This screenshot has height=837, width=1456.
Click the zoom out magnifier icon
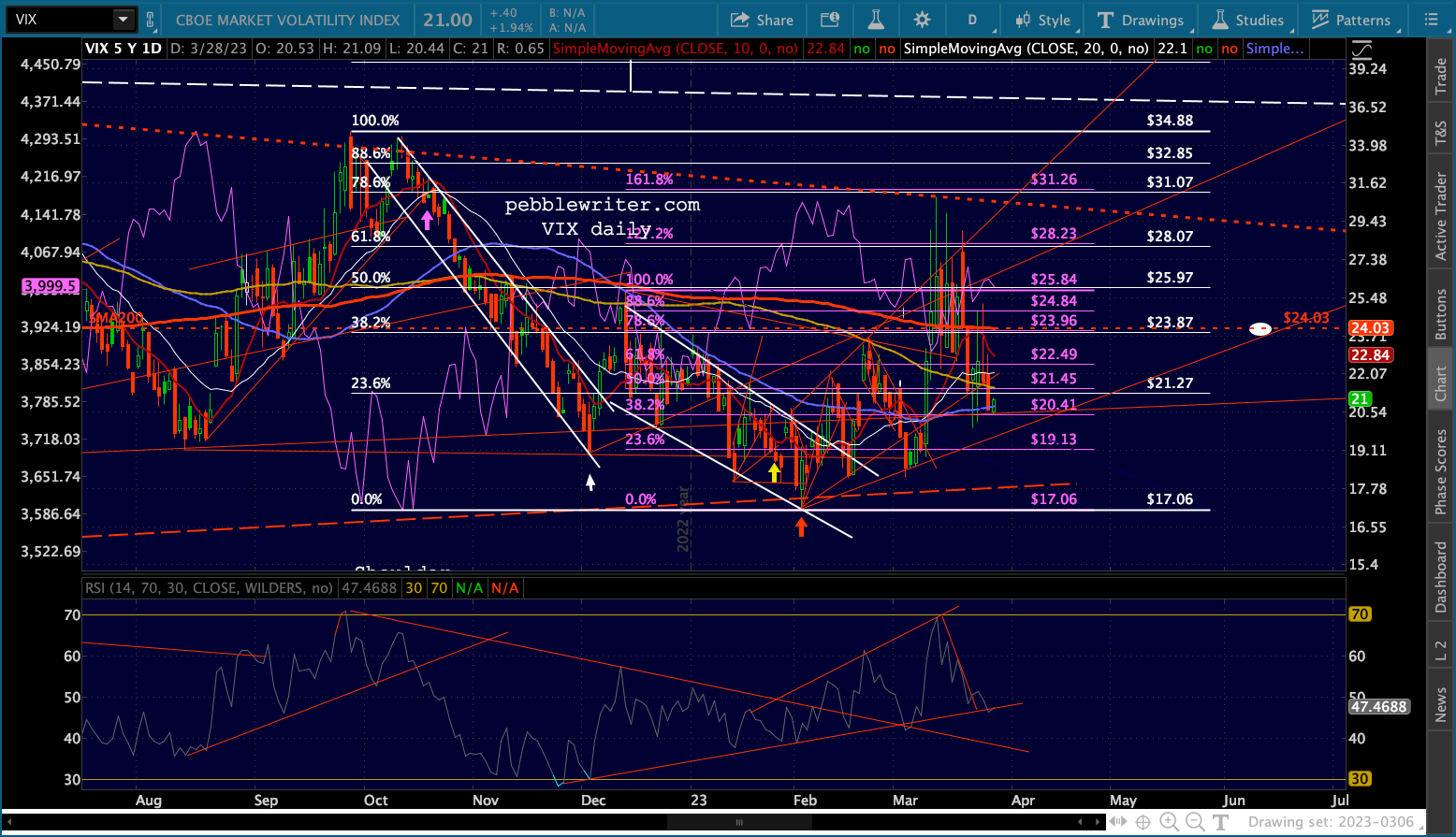(x=1195, y=823)
